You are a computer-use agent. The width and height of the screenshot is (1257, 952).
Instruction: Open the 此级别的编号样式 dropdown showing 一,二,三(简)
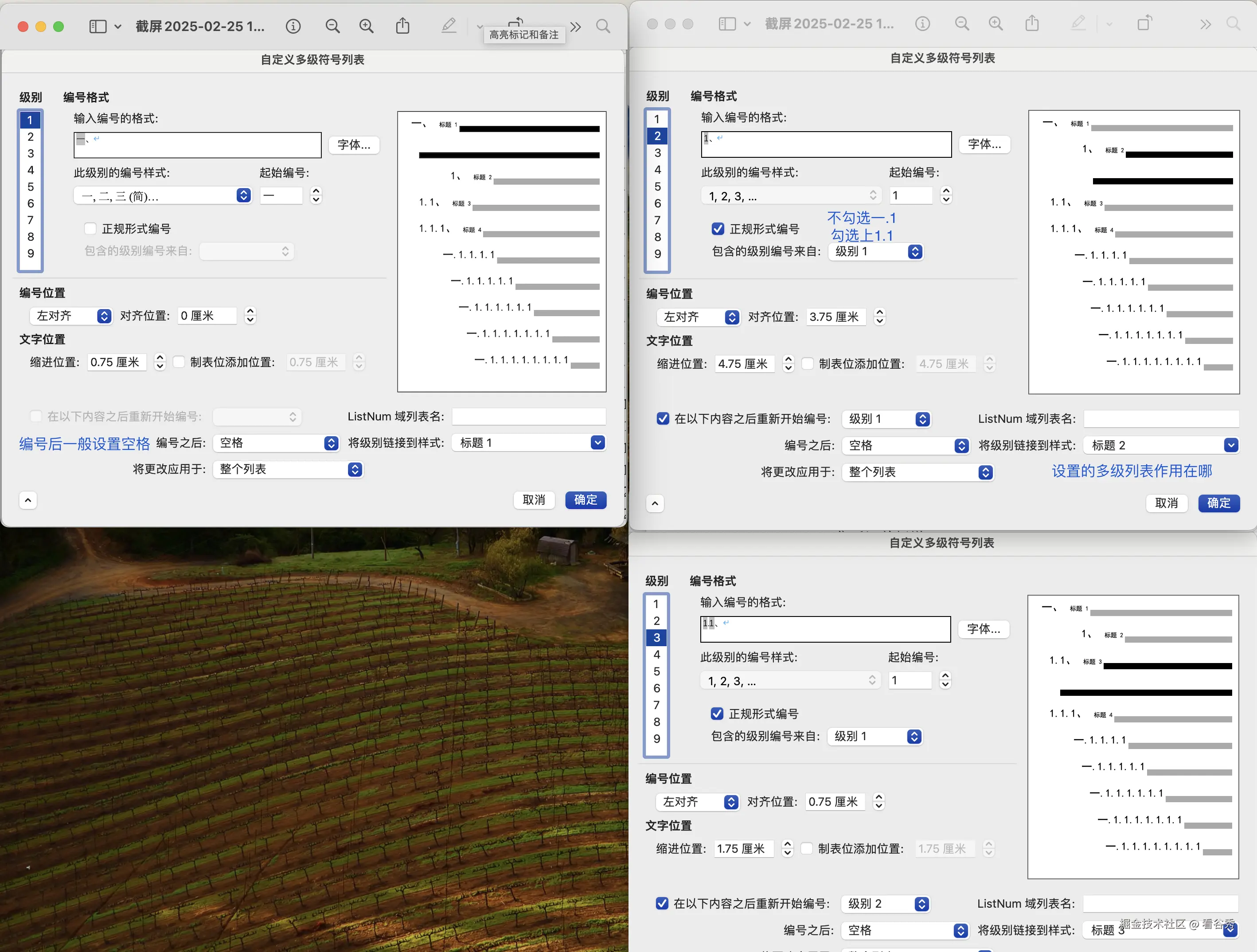pos(162,195)
